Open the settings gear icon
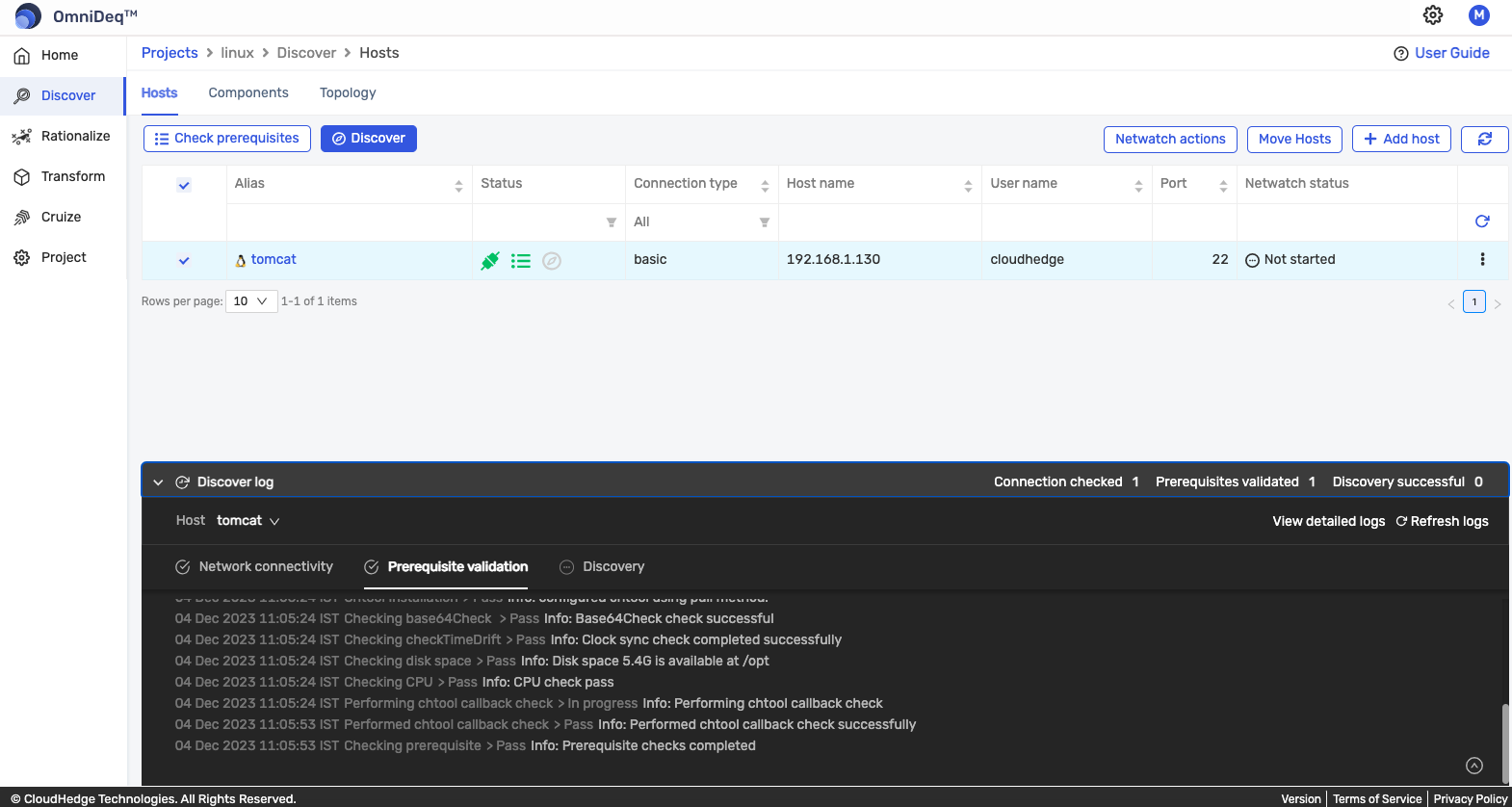 click(x=1433, y=15)
